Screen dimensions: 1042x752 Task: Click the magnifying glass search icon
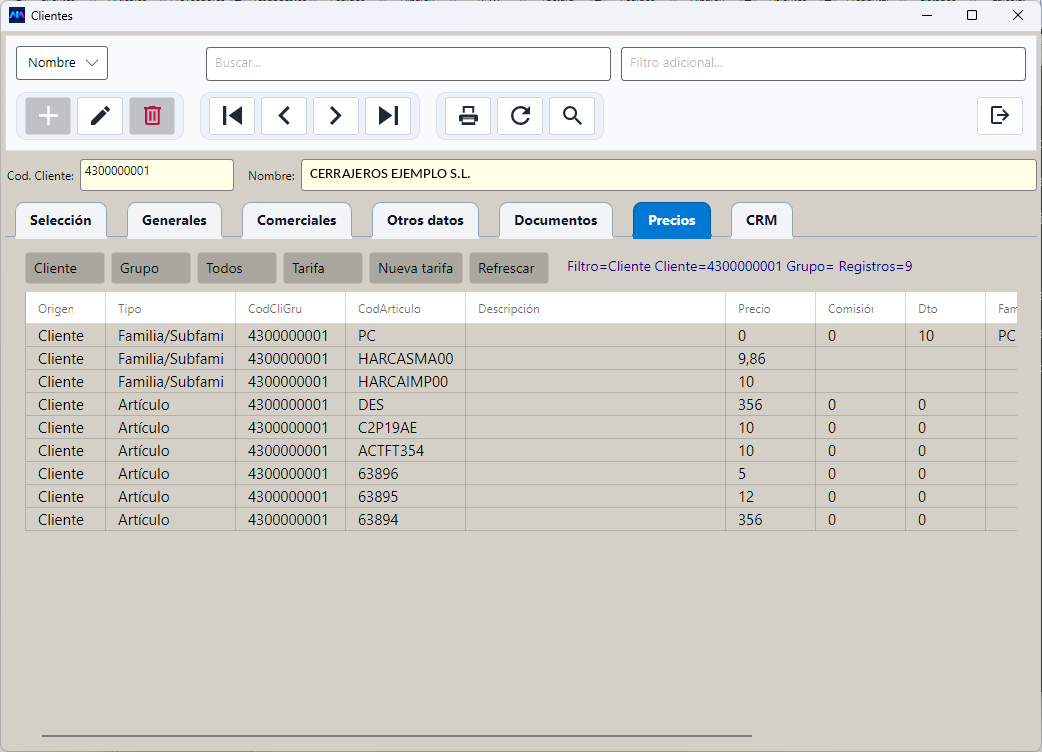(x=572, y=116)
